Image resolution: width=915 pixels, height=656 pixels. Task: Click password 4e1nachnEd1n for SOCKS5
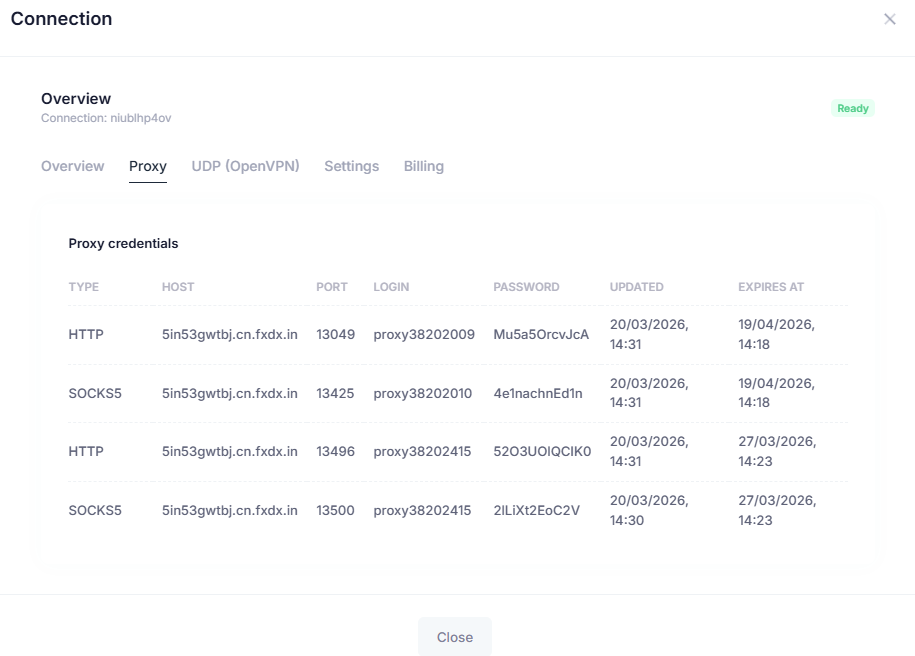[x=537, y=393]
